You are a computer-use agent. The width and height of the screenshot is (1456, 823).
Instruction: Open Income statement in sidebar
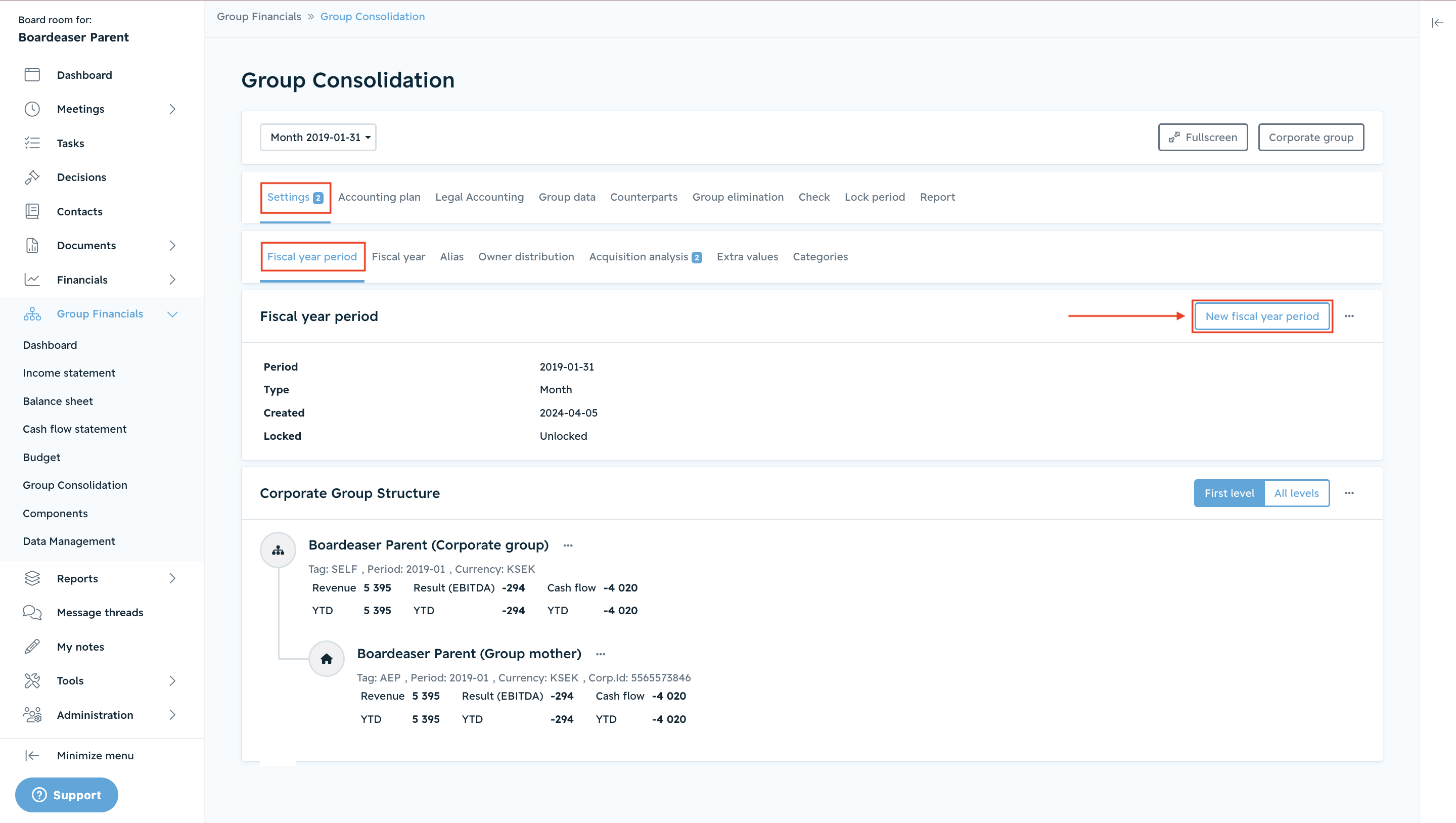tap(69, 373)
